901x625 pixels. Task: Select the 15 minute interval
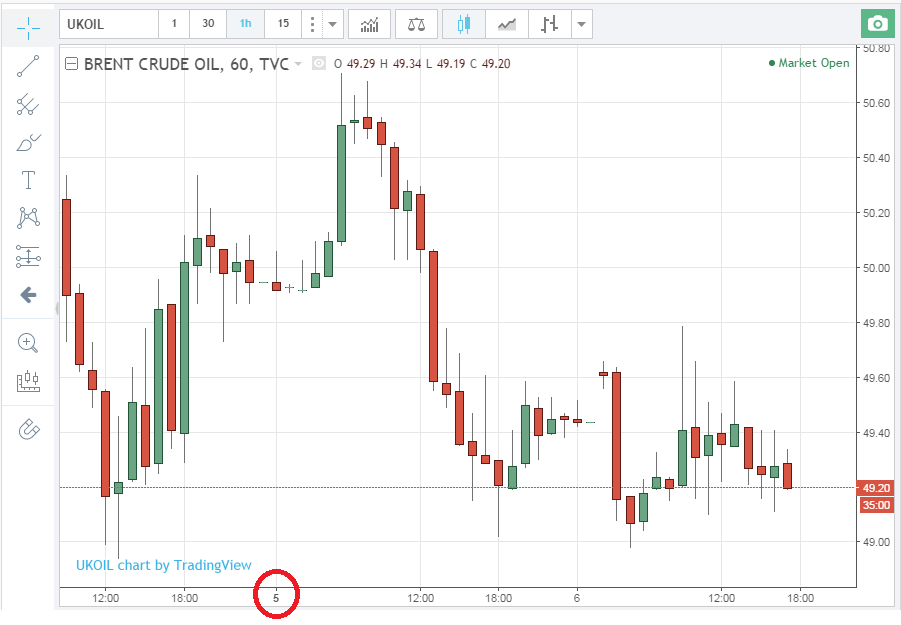click(x=283, y=24)
